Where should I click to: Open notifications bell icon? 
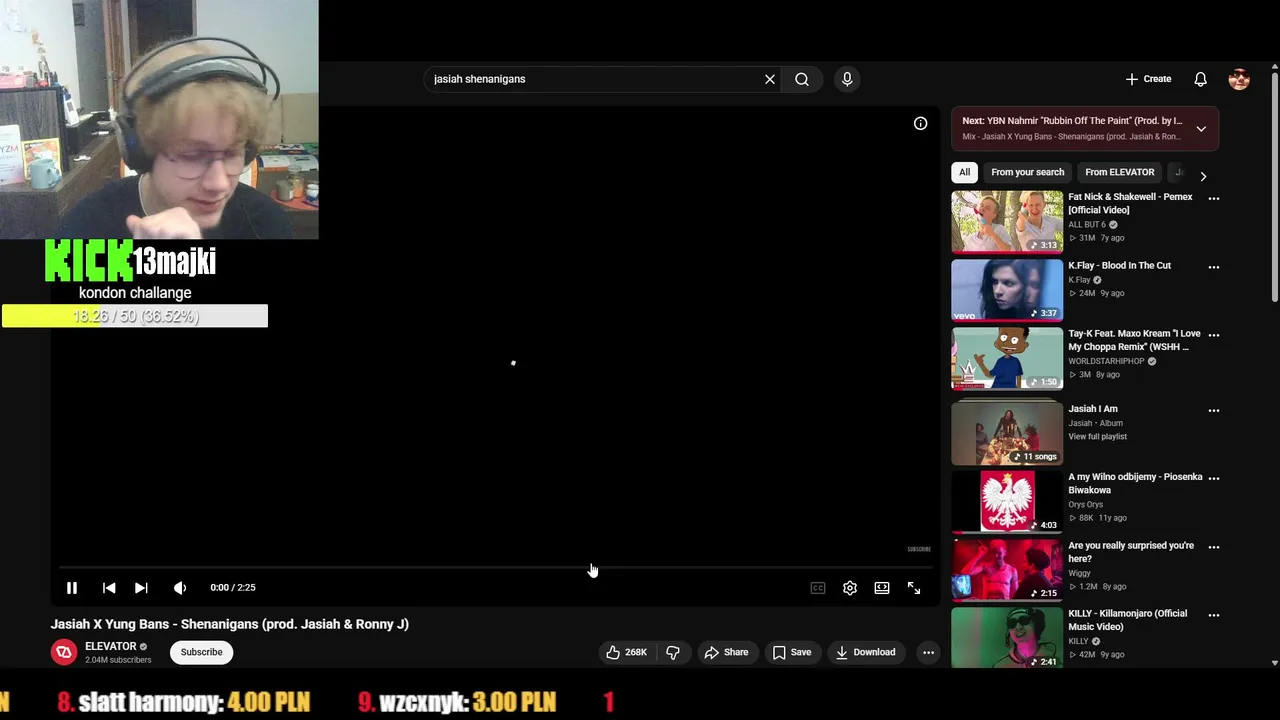1201,79
